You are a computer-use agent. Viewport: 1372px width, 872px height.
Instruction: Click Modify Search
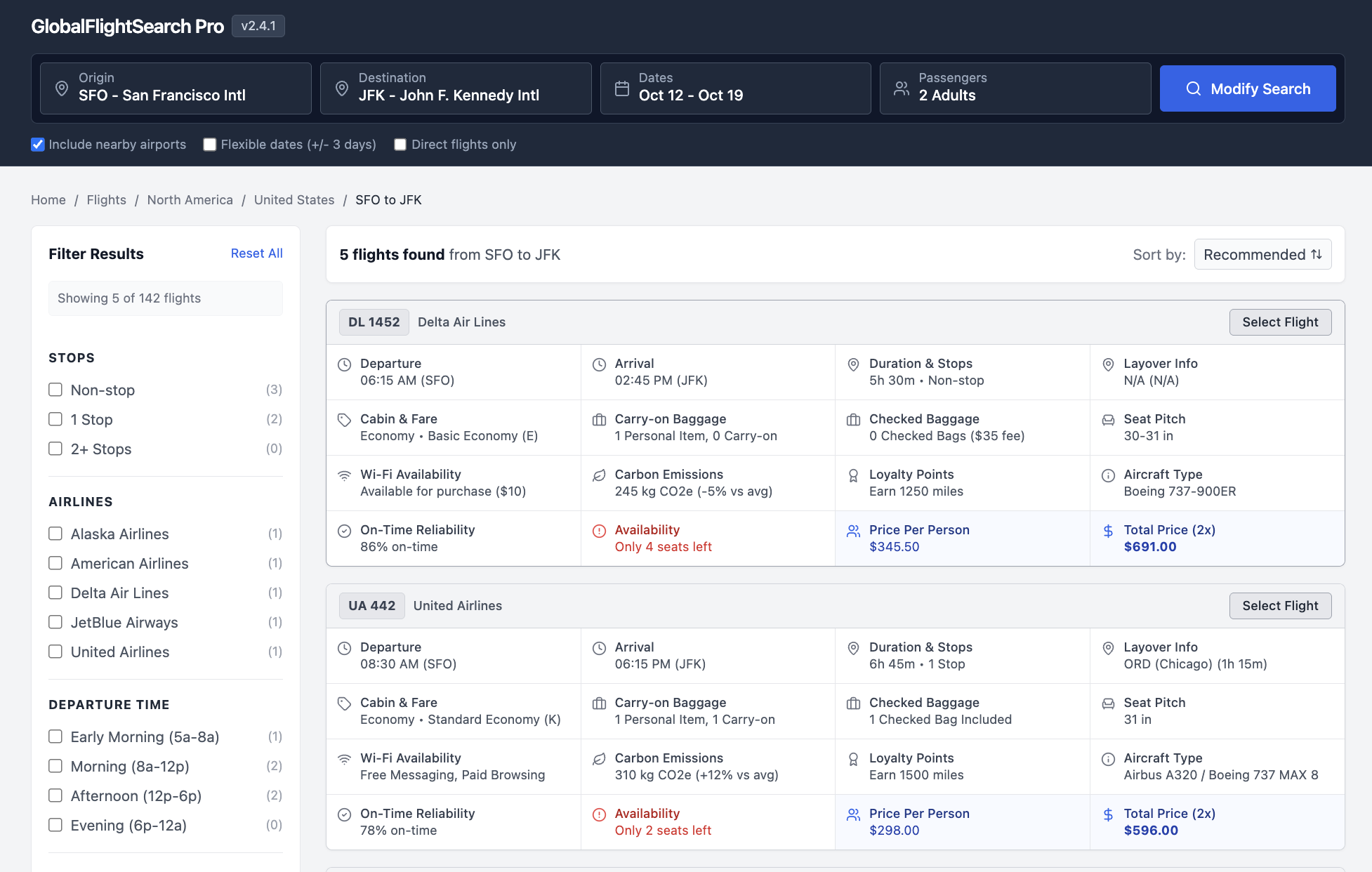[1247, 88]
